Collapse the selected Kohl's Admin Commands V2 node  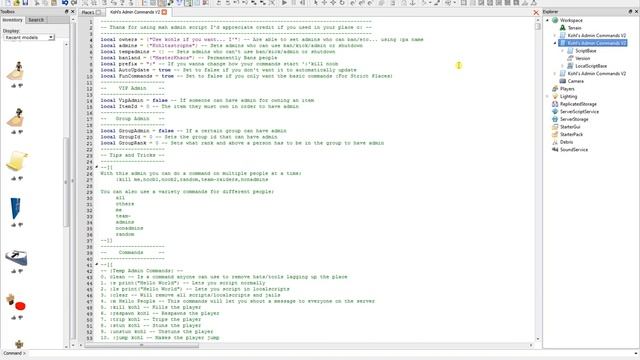[555, 43]
